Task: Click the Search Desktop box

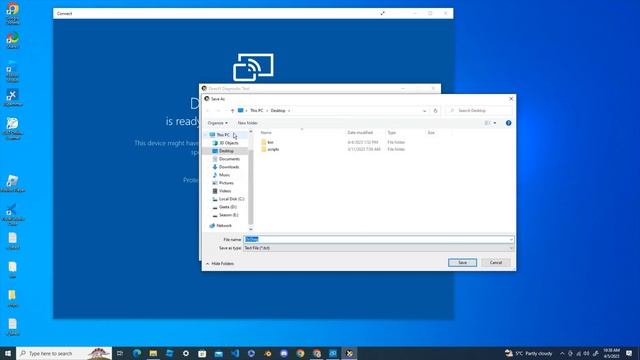Action: pyautogui.click(x=479, y=111)
